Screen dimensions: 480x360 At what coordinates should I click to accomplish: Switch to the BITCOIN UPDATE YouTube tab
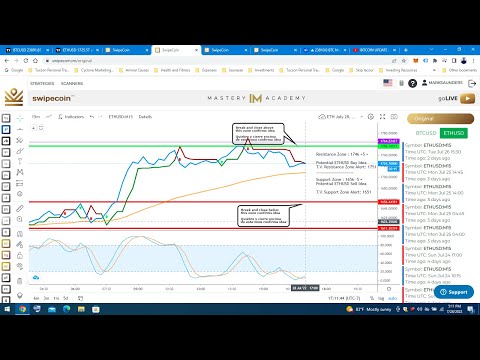click(x=374, y=50)
